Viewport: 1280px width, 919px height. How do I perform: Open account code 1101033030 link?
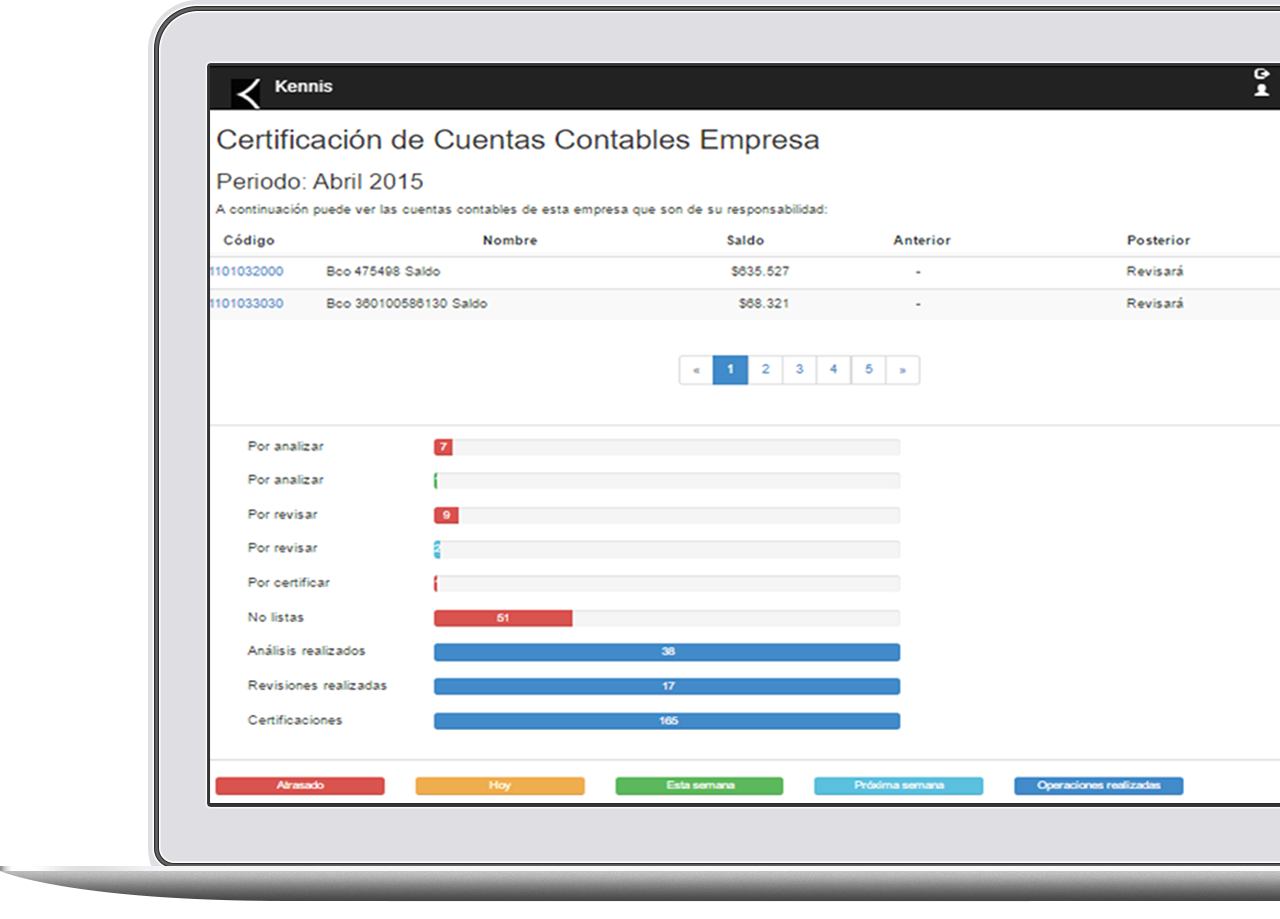click(x=247, y=303)
